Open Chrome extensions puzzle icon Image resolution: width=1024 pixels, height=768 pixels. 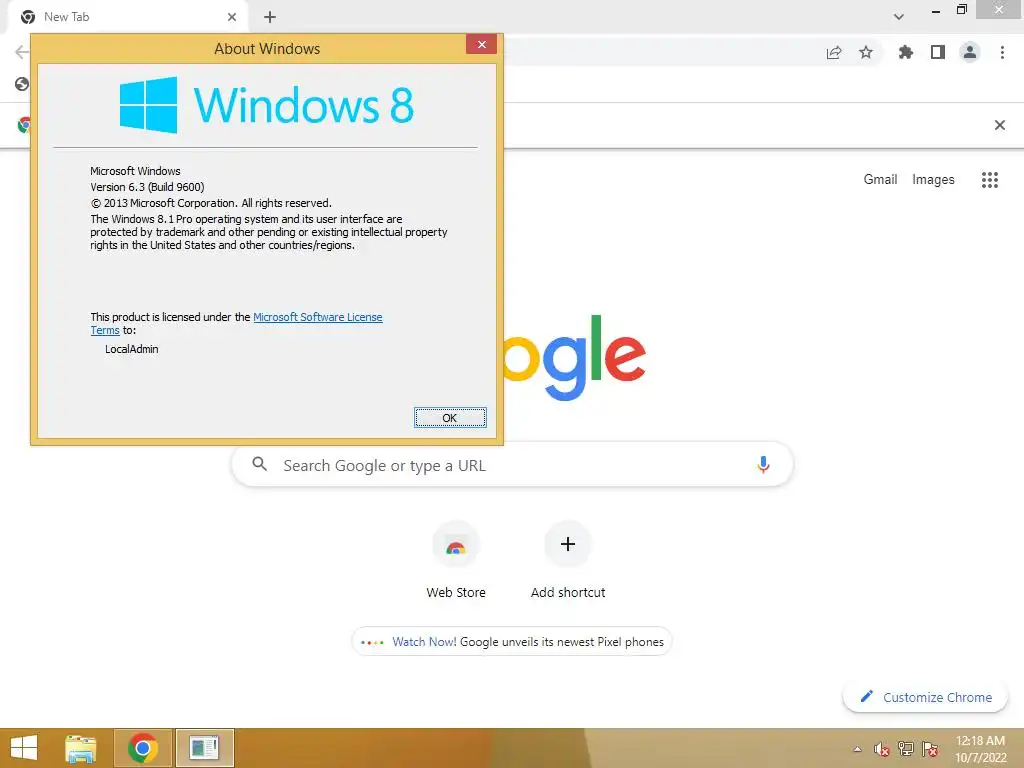click(905, 52)
